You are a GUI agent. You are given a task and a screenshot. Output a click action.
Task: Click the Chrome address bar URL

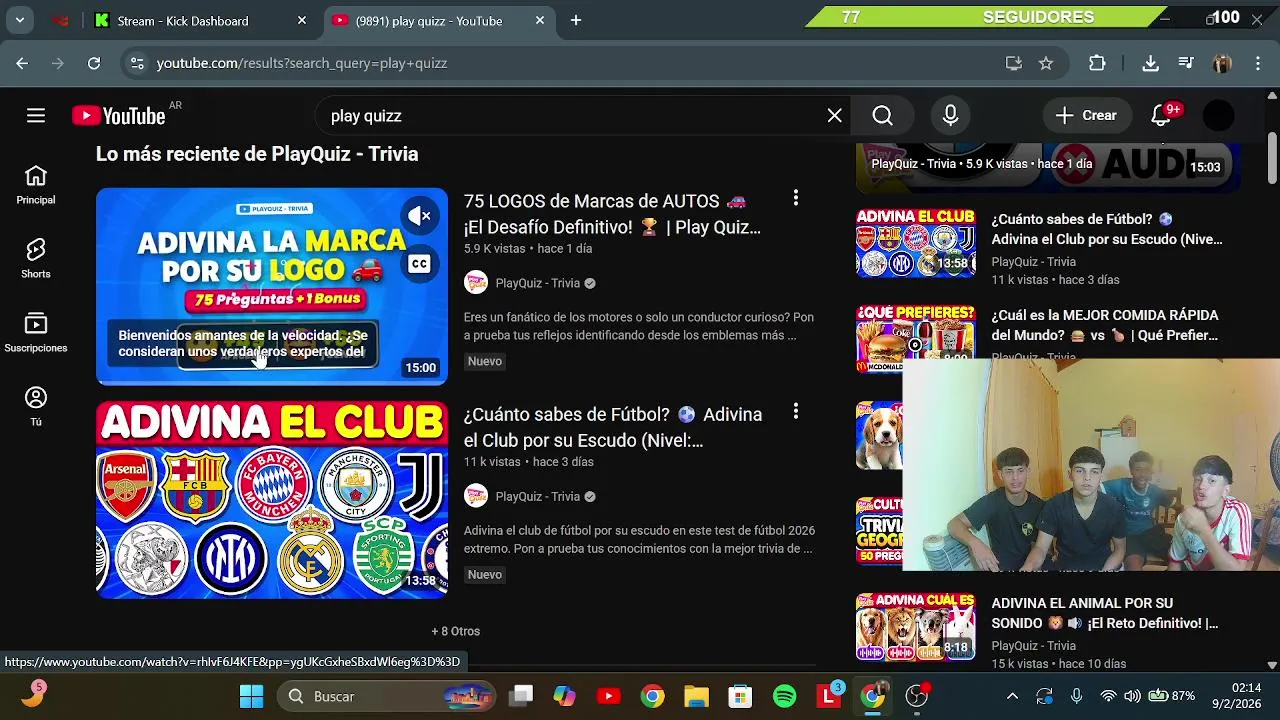tap(302, 63)
